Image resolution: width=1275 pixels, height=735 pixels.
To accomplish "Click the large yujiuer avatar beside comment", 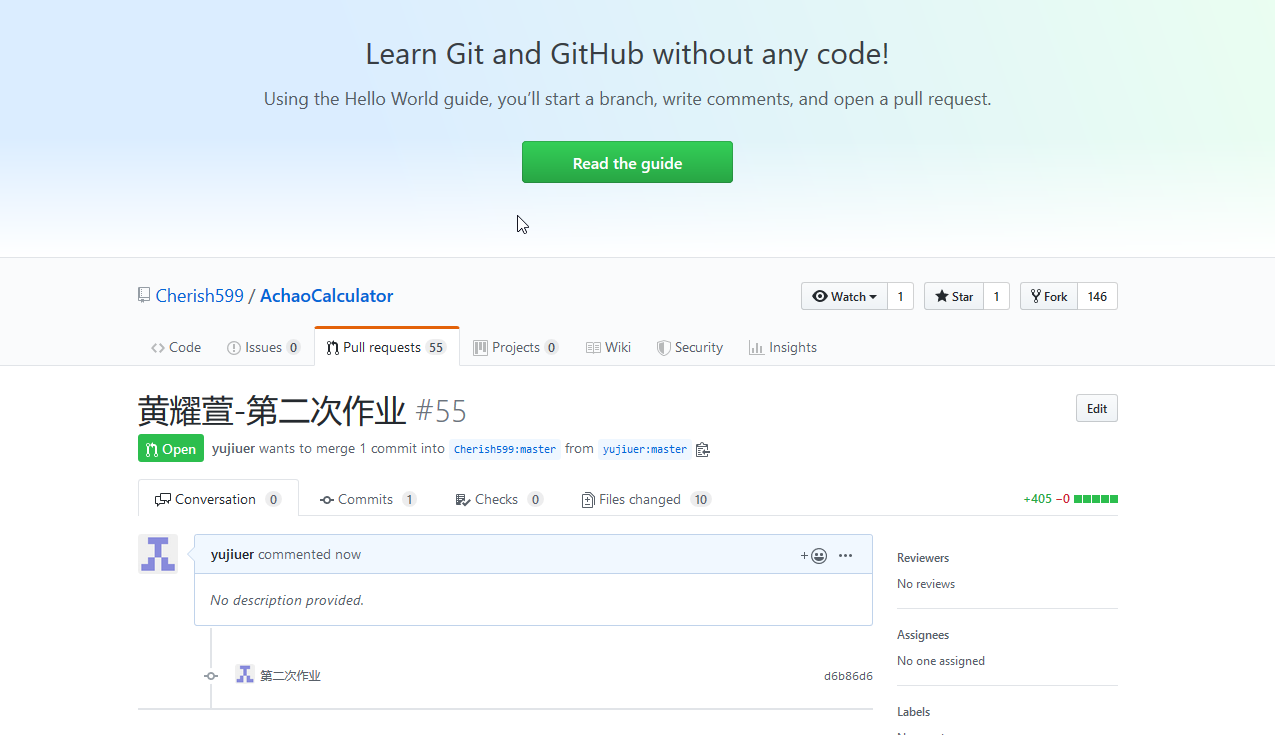I will [158, 554].
